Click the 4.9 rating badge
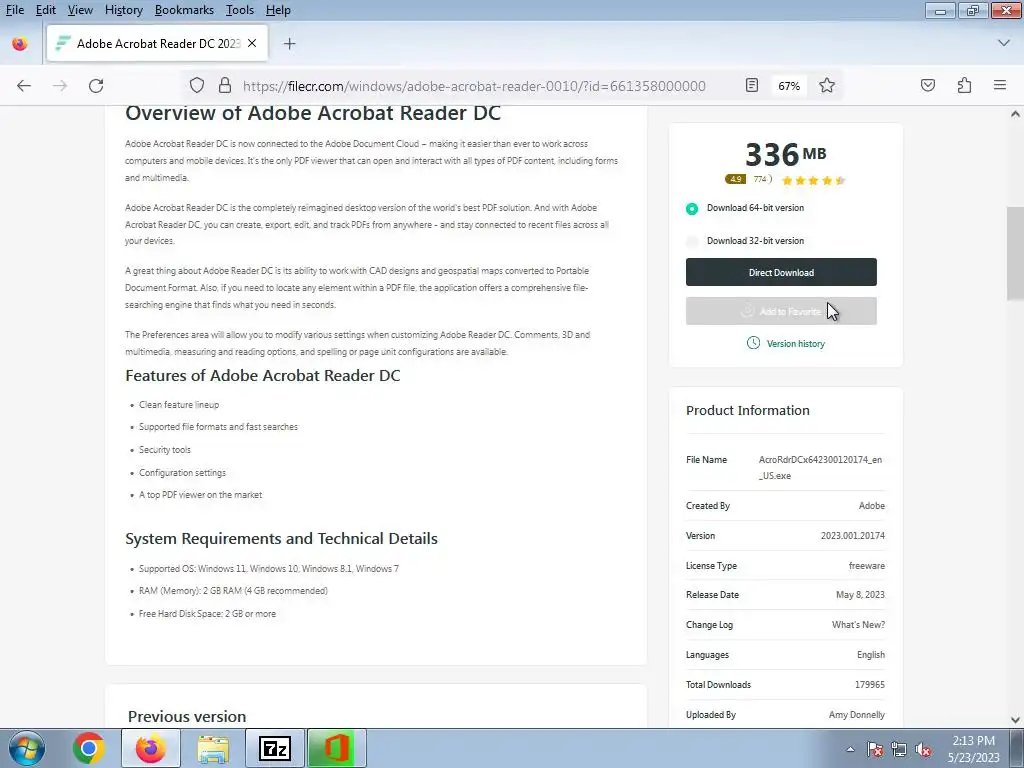Viewport: 1024px width, 768px height. [x=735, y=179]
